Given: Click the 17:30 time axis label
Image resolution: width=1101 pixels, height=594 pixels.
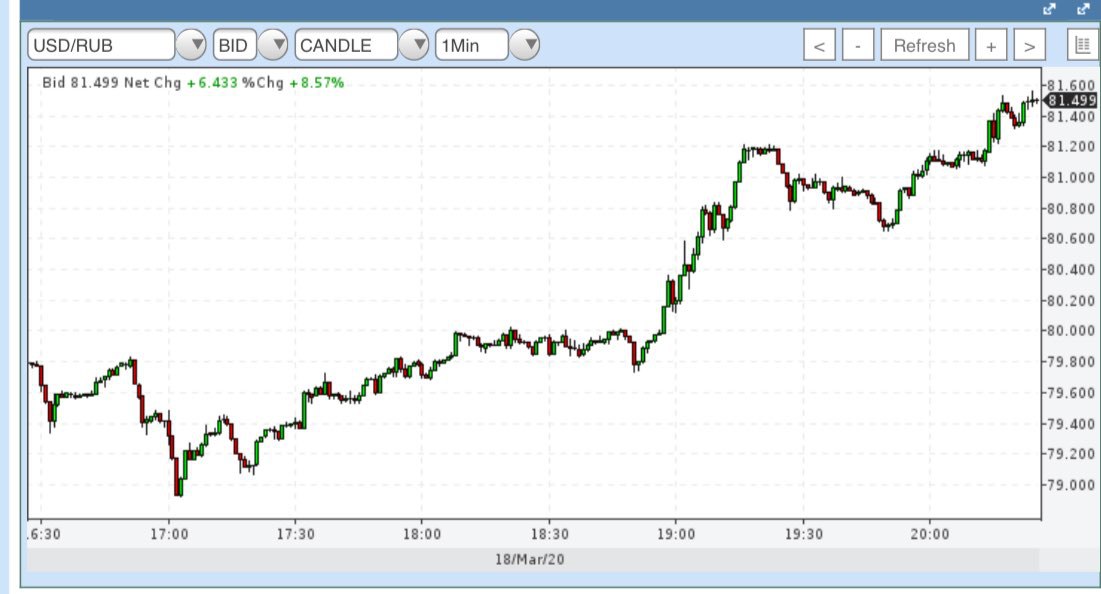Looking at the screenshot, I should click(296, 534).
